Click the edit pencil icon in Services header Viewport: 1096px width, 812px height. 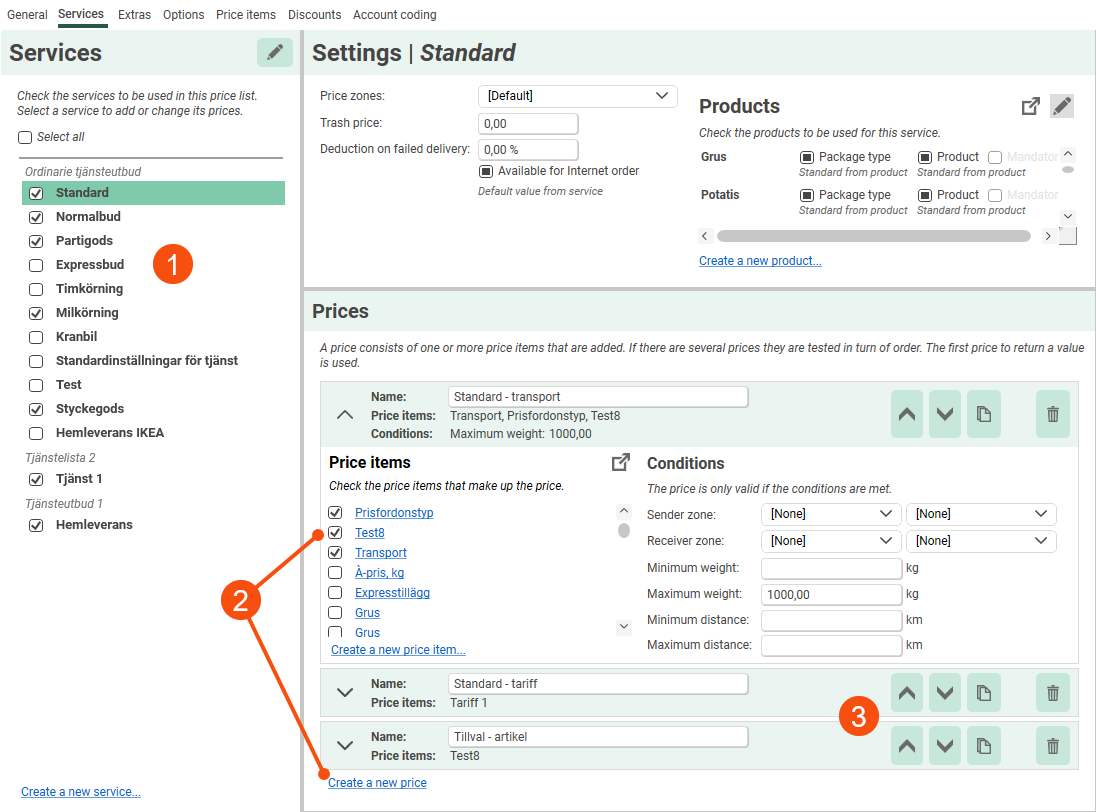[x=274, y=53]
